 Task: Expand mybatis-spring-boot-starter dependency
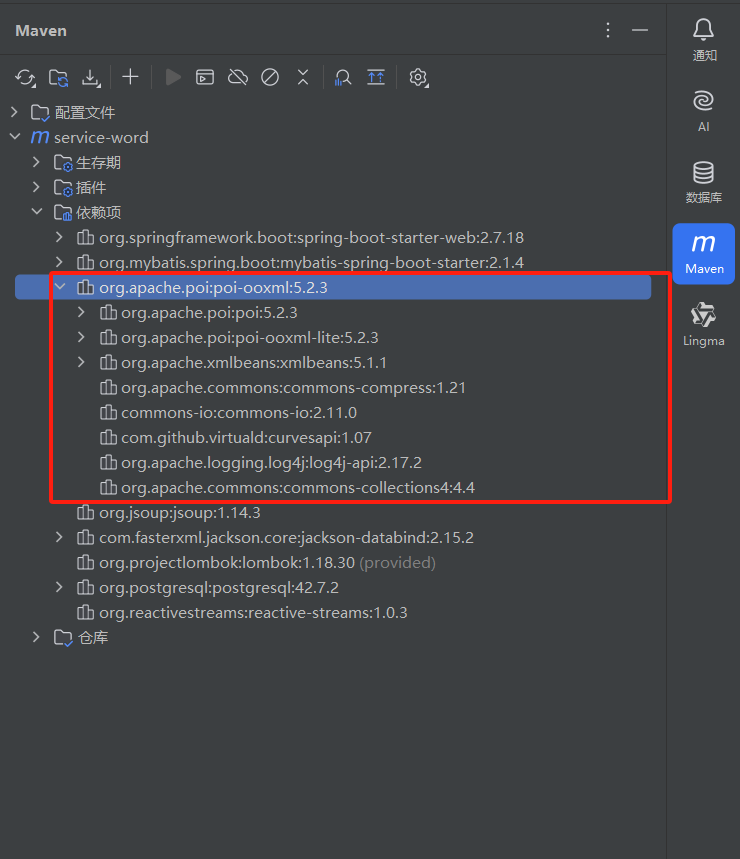point(59,262)
